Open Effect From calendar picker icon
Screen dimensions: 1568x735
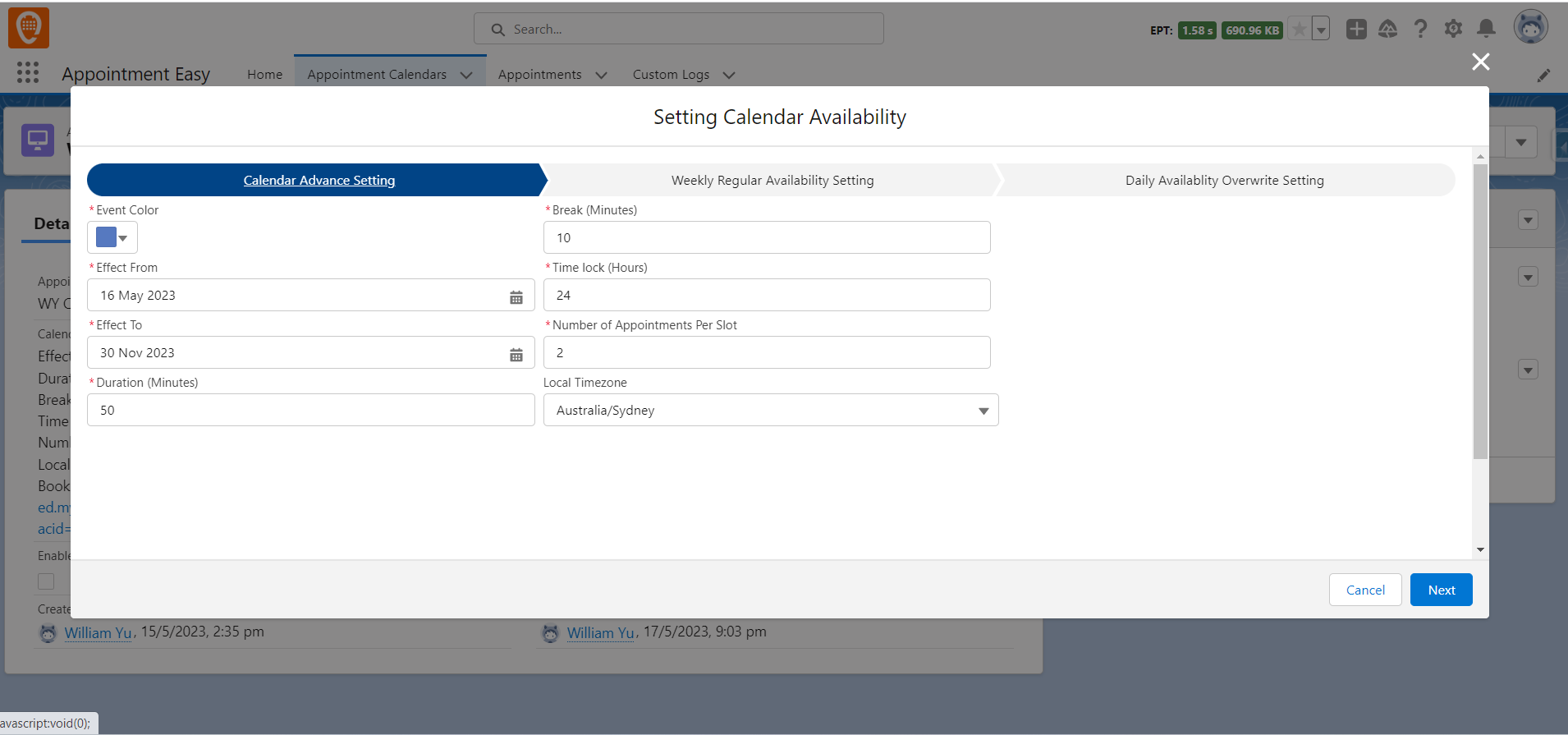[516, 296]
